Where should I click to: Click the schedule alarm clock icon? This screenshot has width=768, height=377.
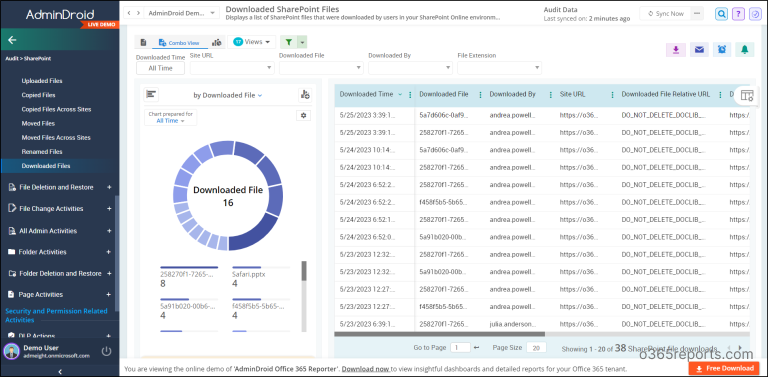pos(722,49)
